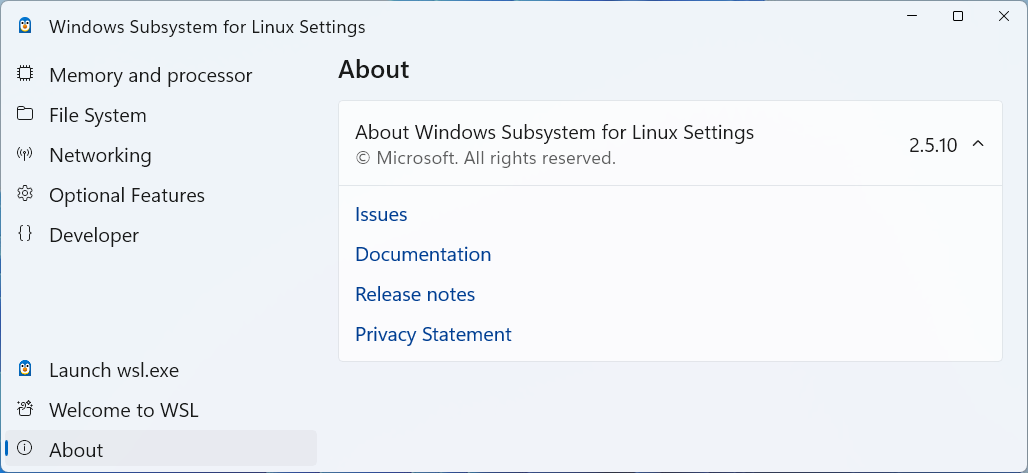Switch to Networking settings
This screenshot has width=1028, height=473.
tap(161, 154)
